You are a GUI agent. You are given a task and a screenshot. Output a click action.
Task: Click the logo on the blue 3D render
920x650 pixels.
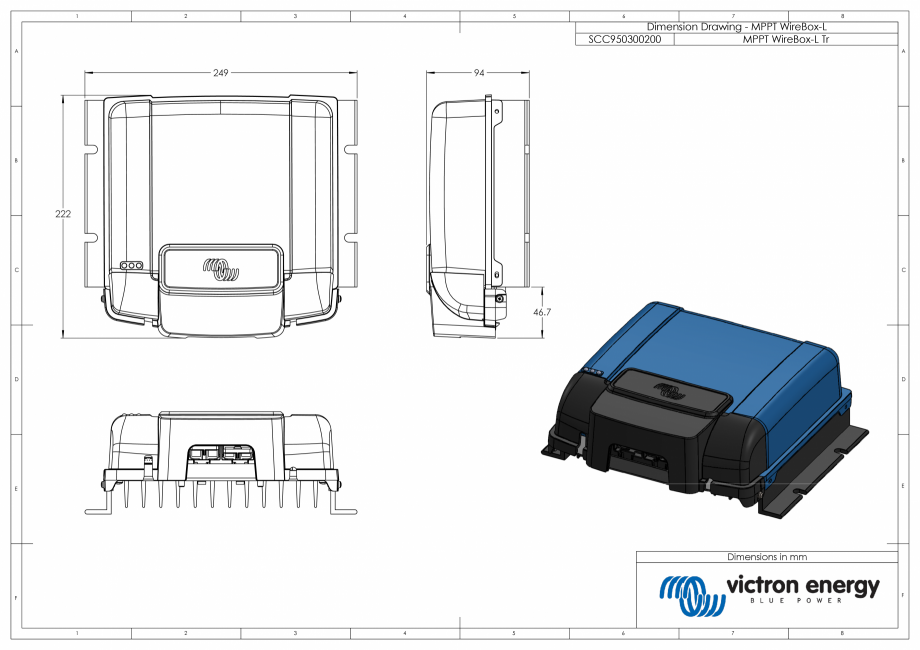pyautogui.click(x=671, y=391)
